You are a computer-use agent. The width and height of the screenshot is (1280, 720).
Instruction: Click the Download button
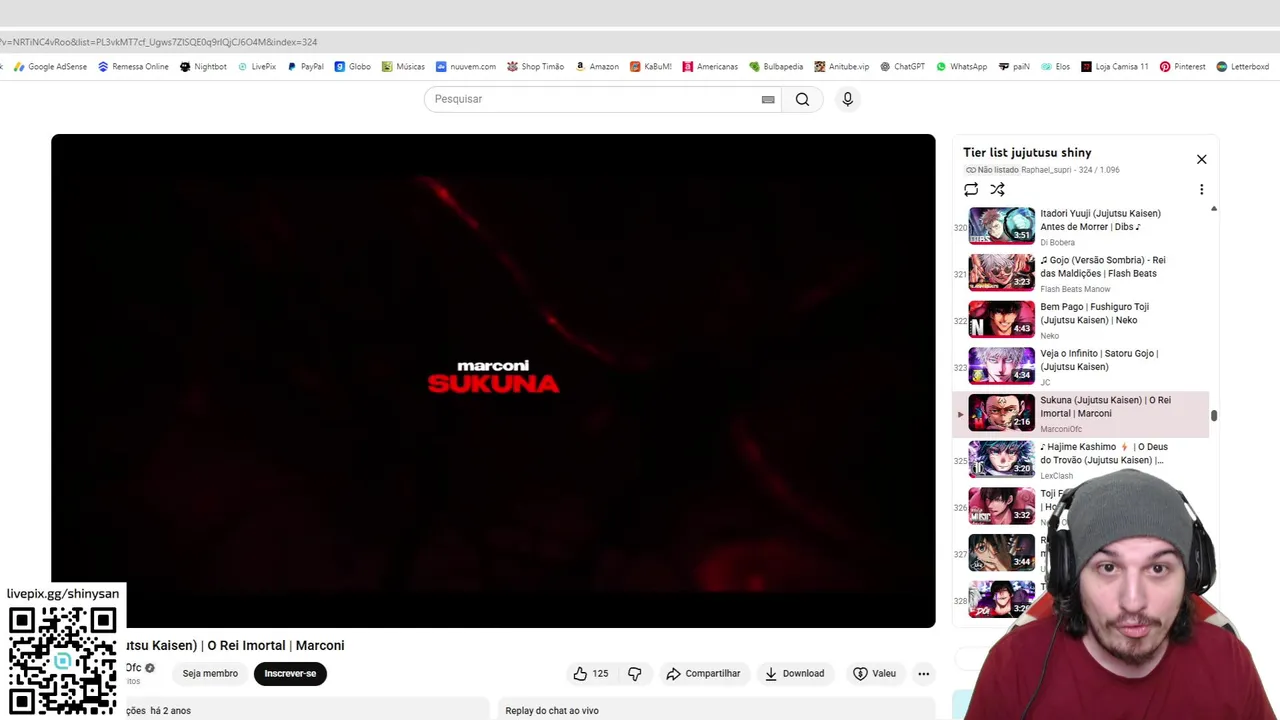click(795, 674)
